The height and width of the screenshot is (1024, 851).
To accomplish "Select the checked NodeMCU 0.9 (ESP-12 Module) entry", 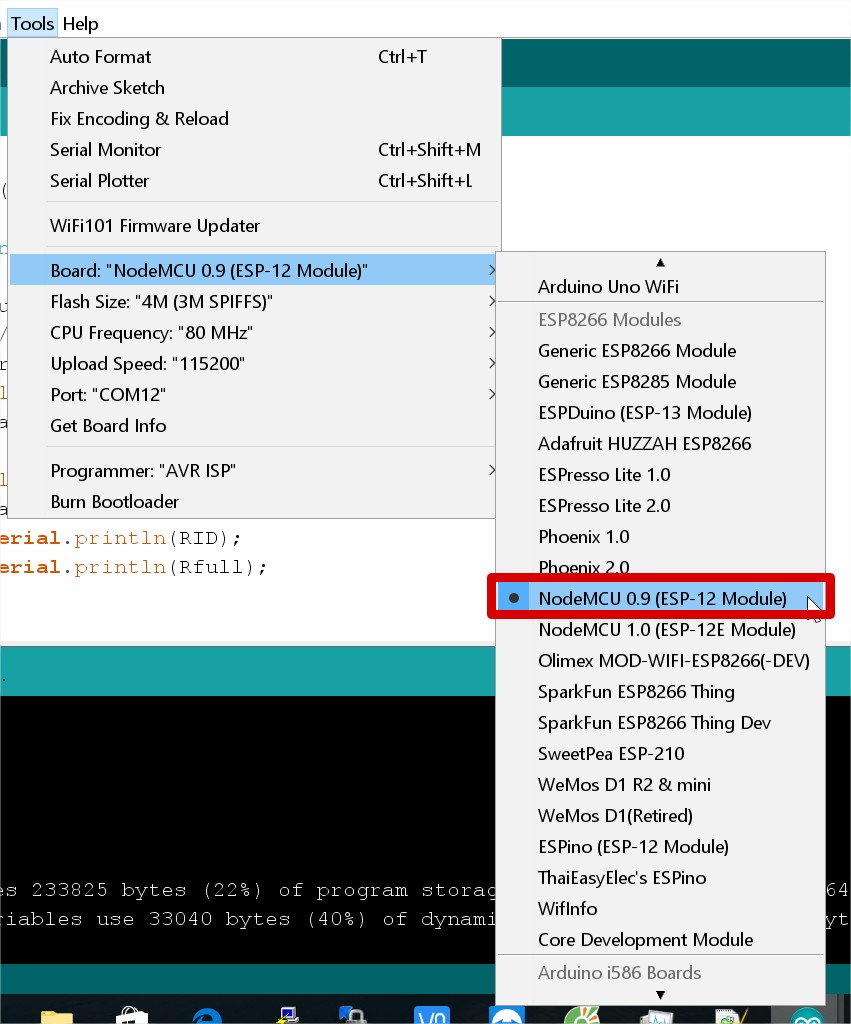I will point(660,599).
